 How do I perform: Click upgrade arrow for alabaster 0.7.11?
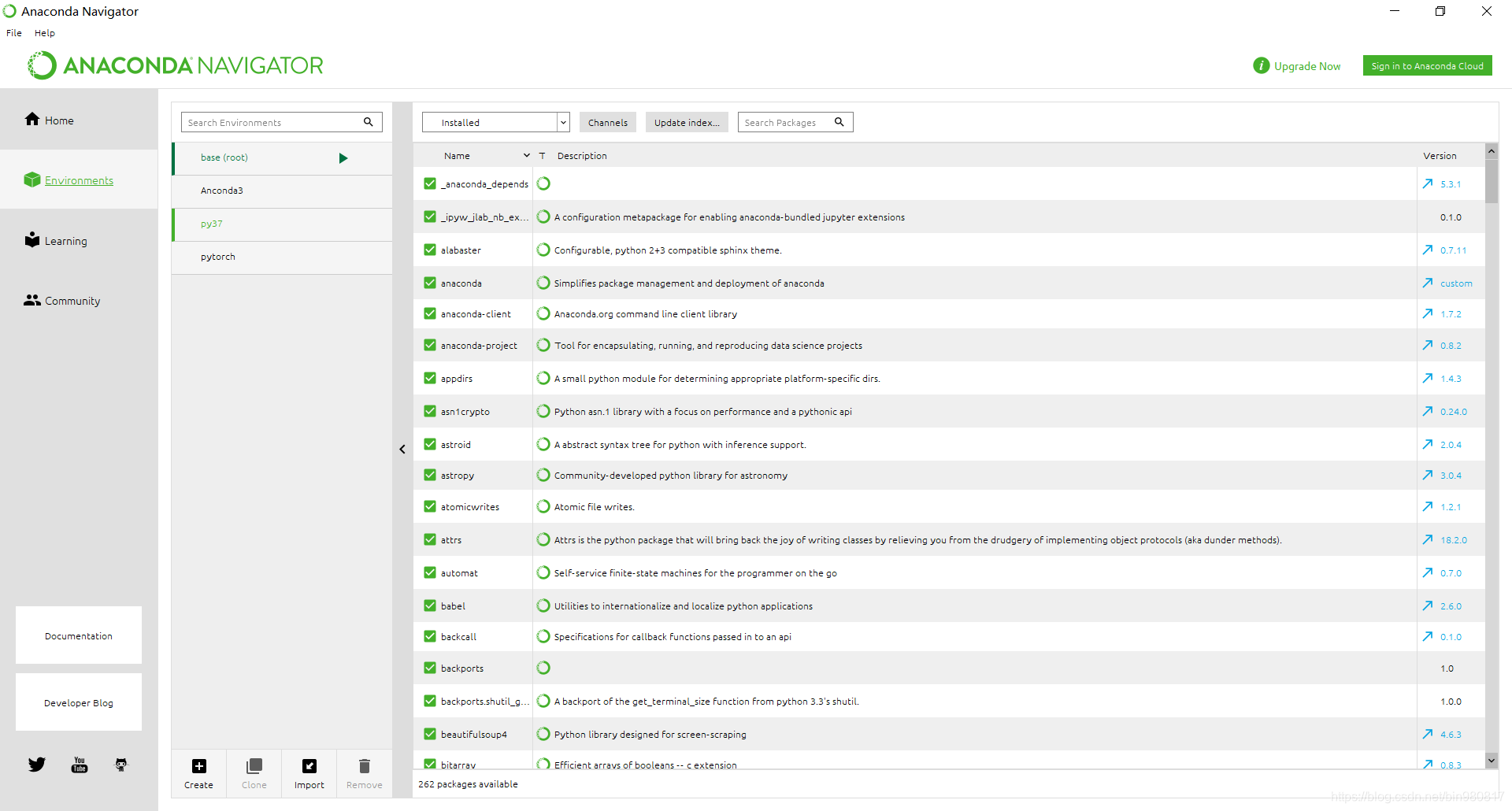pyautogui.click(x=1428, y=250)
